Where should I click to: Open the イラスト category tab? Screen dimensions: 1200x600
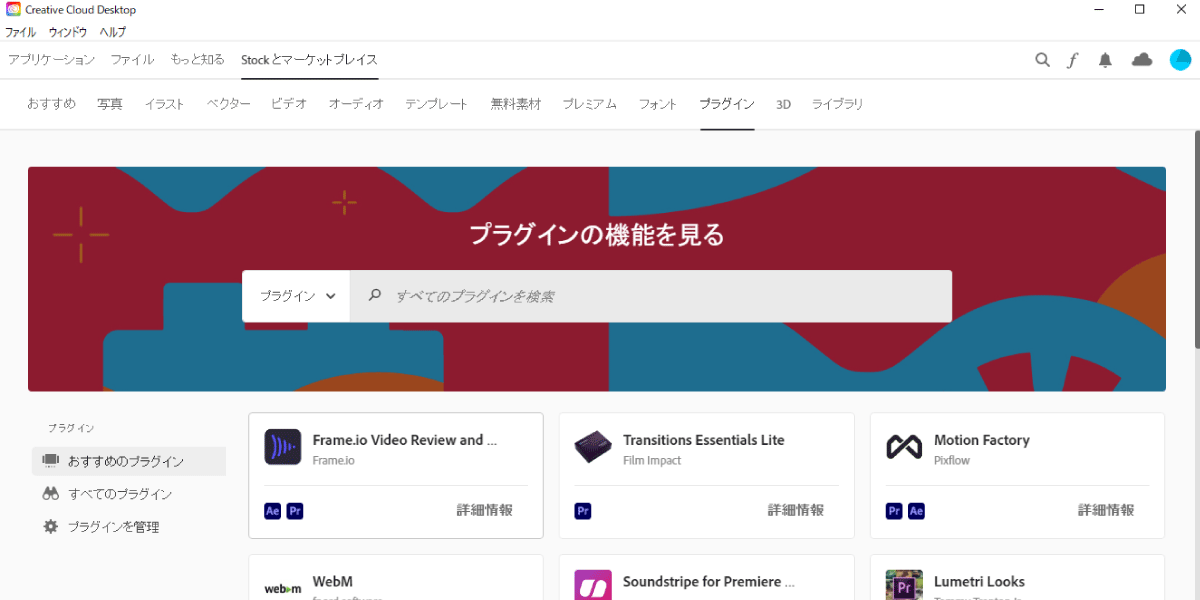[x=164, y=104]
